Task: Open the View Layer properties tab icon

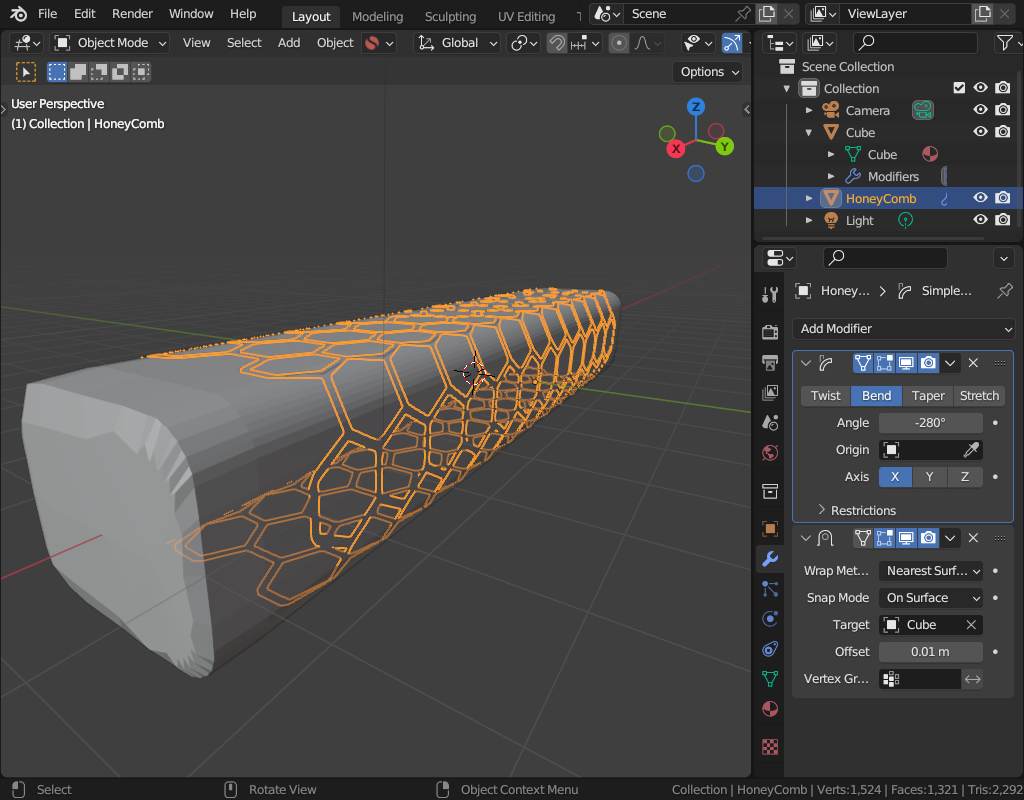Action: [770, 392]
